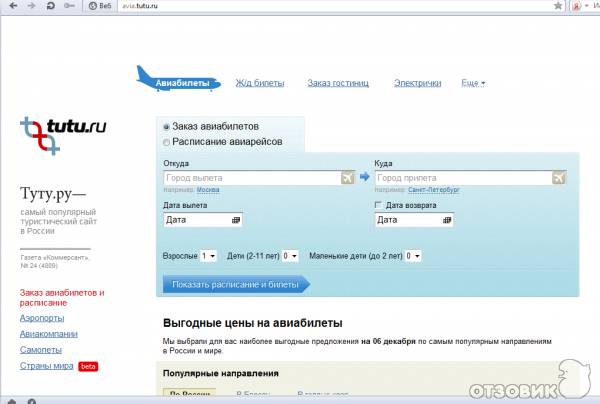Image resolution: width=600 pixels, height=404 pixels.
Task: Click the arrow icon between the city fields
Action: [365, 177]
